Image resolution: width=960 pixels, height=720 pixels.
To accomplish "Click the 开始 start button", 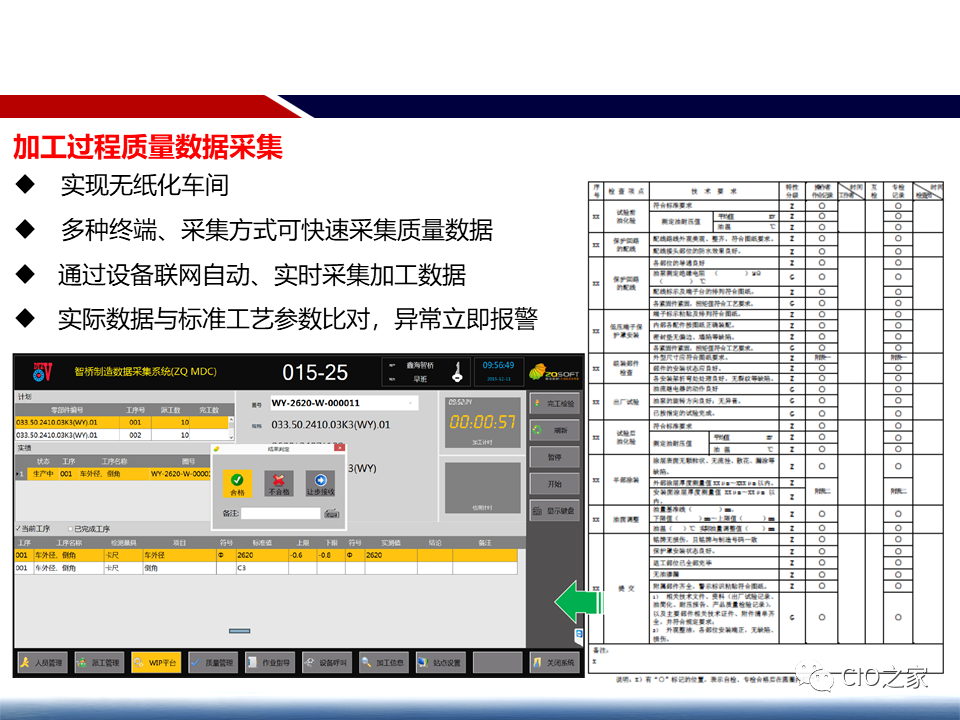I will (x=554, y=484).
